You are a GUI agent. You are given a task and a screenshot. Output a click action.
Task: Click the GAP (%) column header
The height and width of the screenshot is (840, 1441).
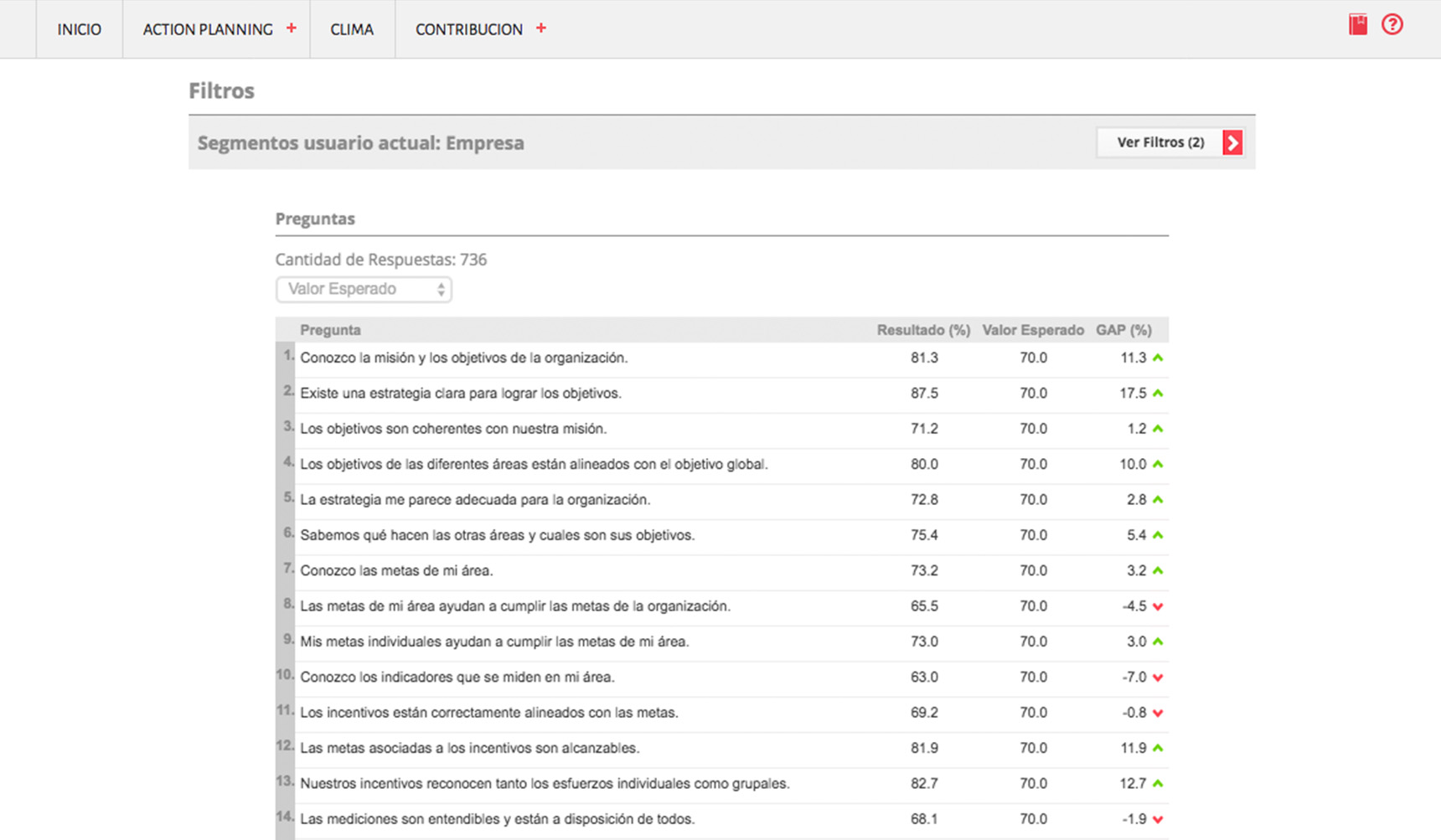tap(1123, 330)
